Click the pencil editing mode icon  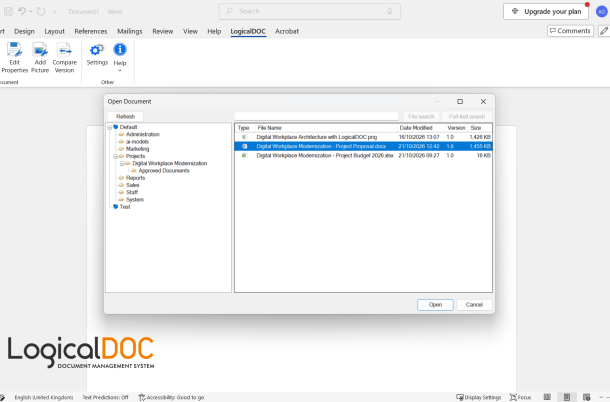click(604, 31)
